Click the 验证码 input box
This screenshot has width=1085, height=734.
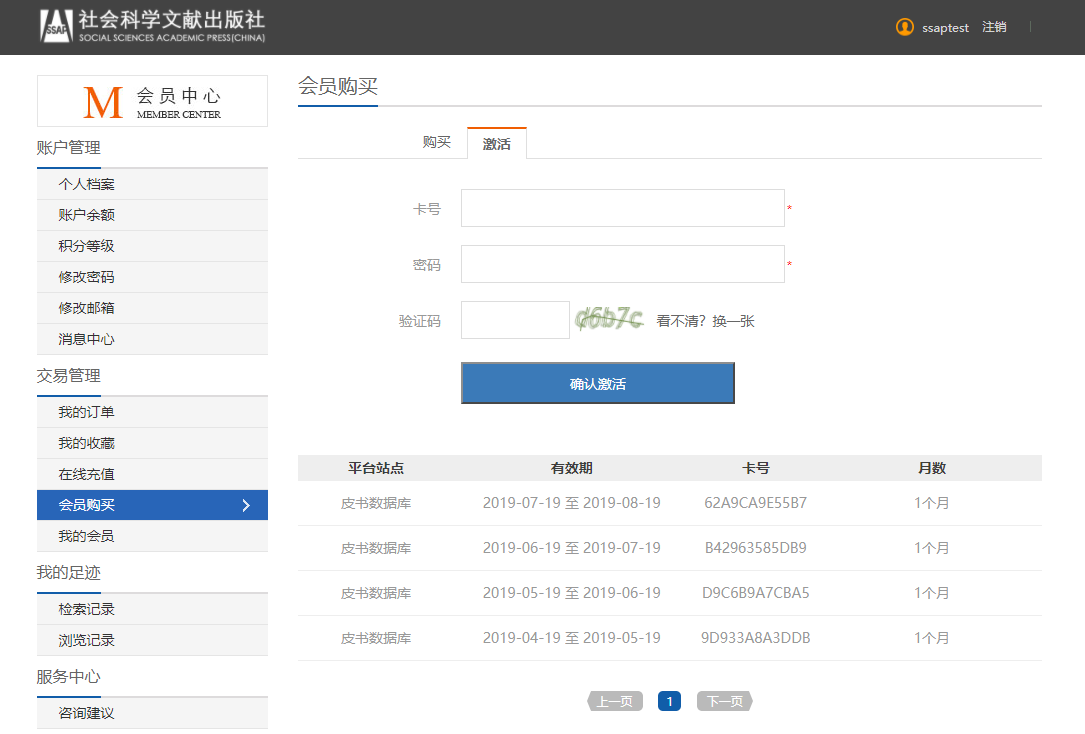[x=515, y=320]
